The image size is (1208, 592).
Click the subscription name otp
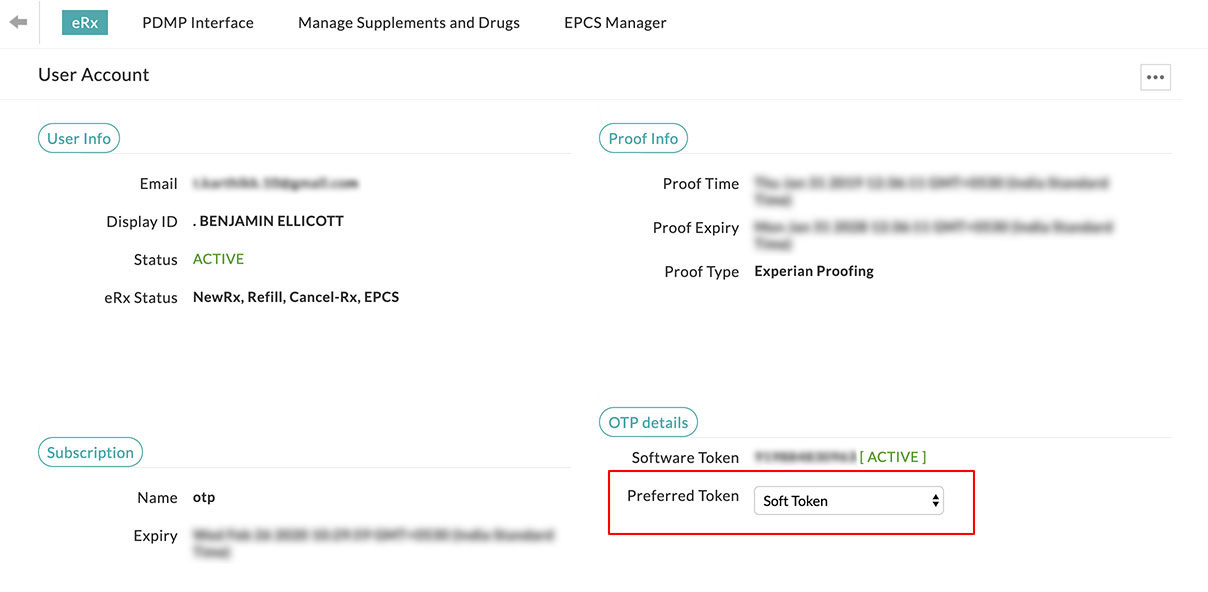pos(204,497)
